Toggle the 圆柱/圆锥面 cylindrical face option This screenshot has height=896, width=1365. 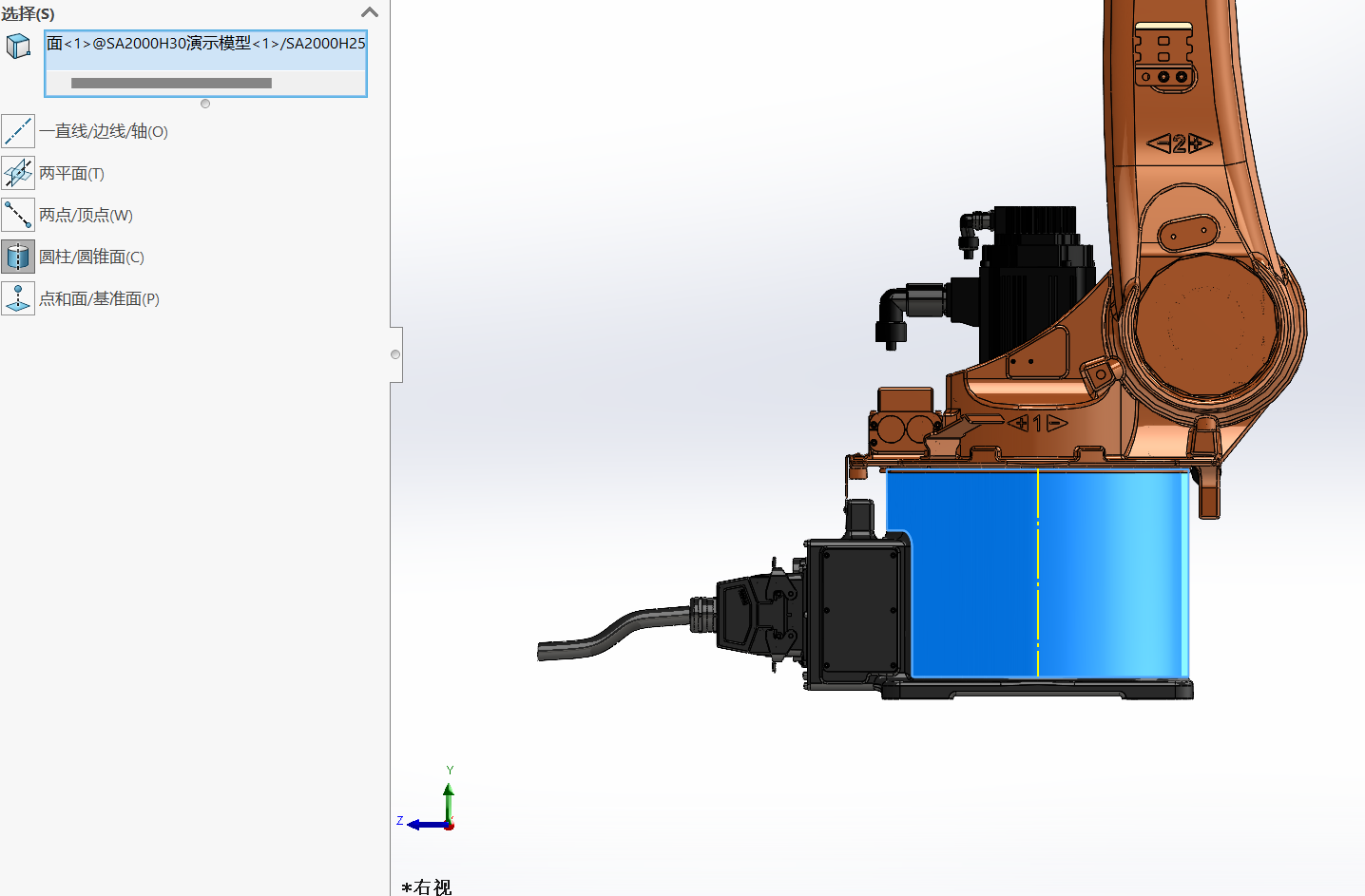pos(18,257)
